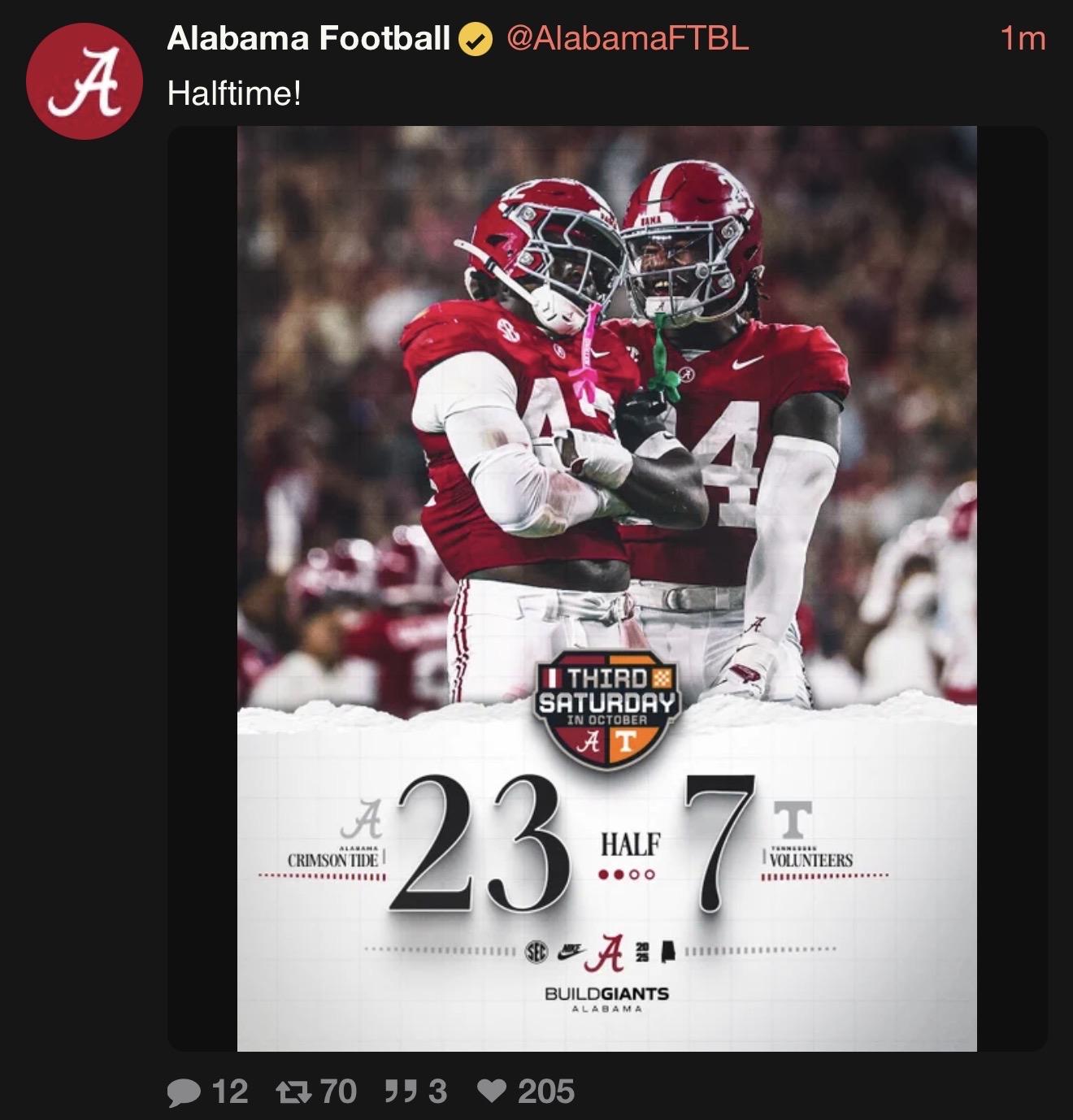Viewport: 1073px width, 1120px height.
Task: Click the reply speech bubble icon
Action: (x=184, y=1092)
